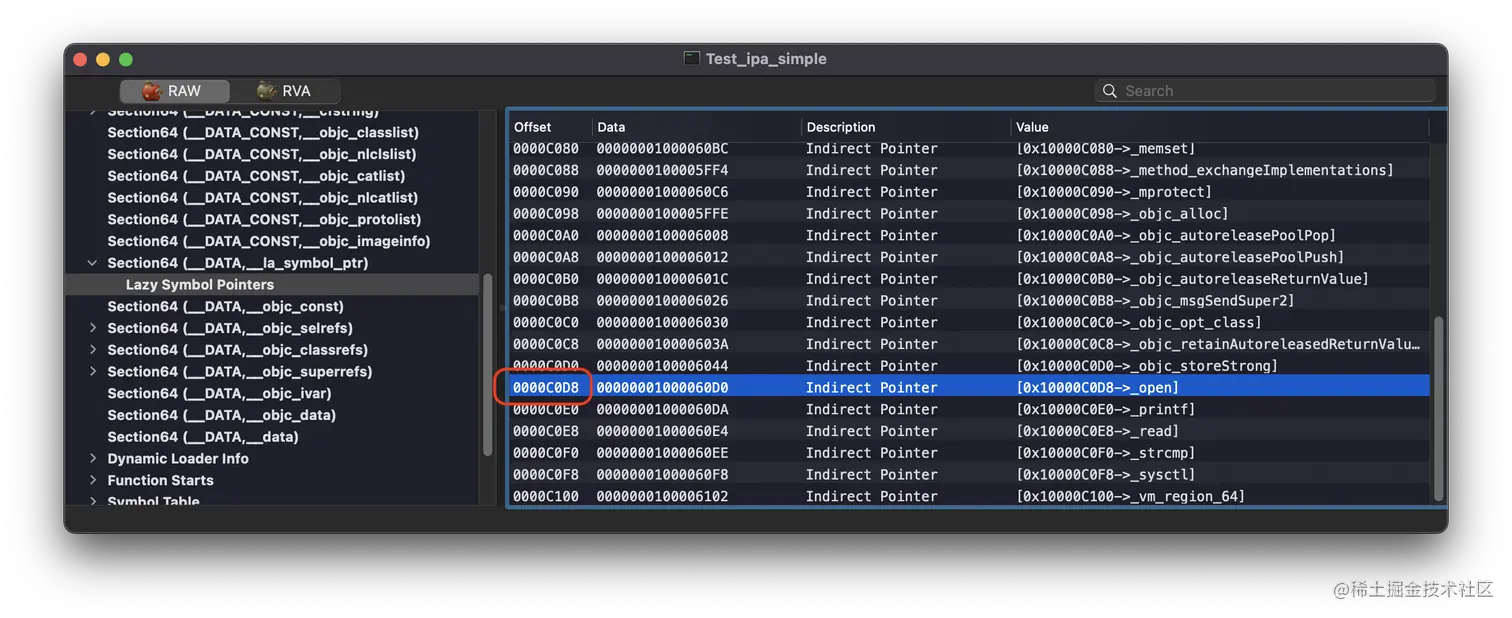This screenshot has height=618, width=1512.
Task: Click value [0x10000C0E0->_printf]
Action: click(x=1105, y=410)
